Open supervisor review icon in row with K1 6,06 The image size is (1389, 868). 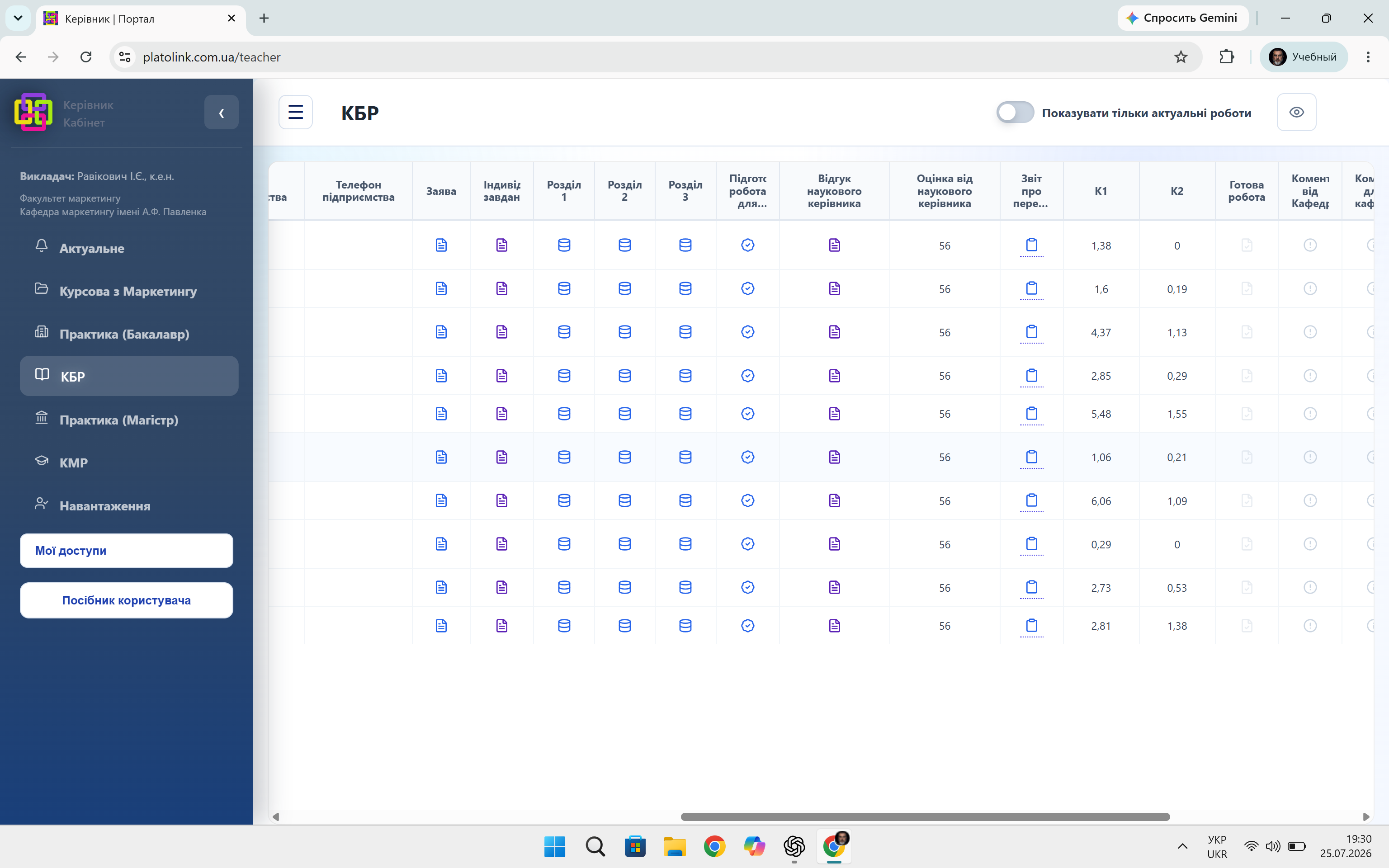point(835,500)
